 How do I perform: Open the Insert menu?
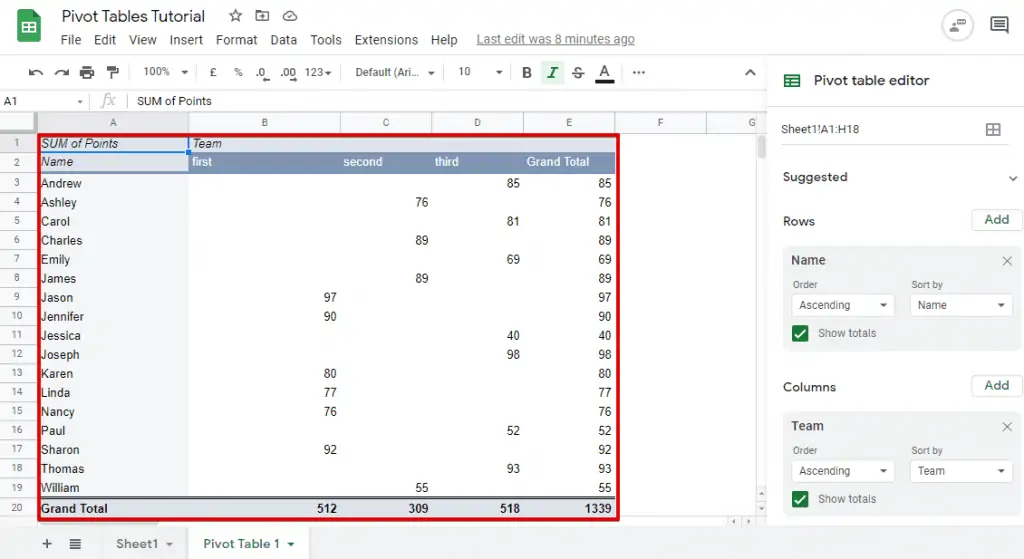tap(186, 40)
